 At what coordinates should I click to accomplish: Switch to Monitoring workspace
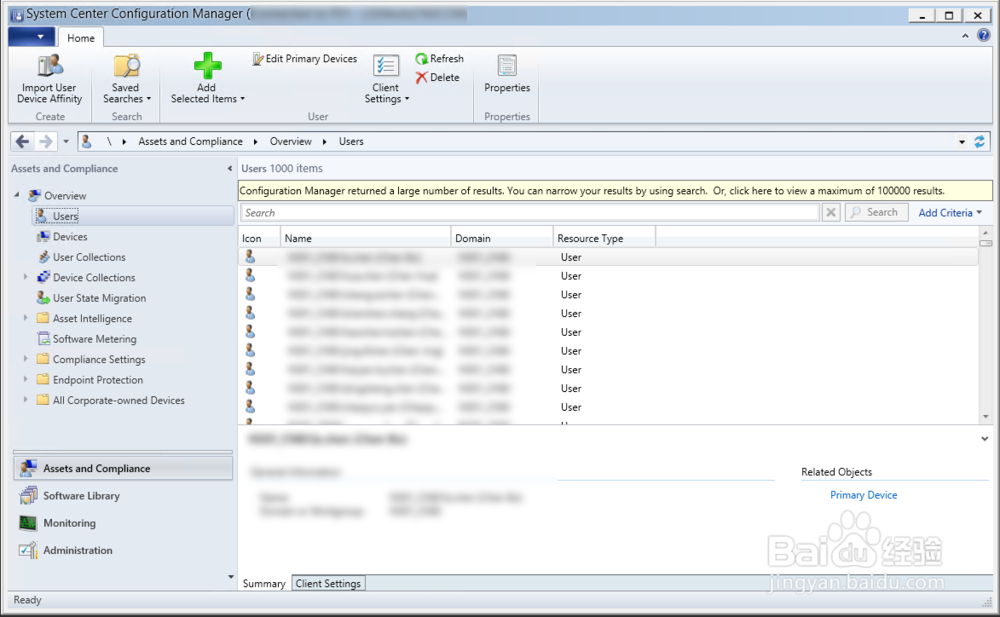tap(123, 523)
